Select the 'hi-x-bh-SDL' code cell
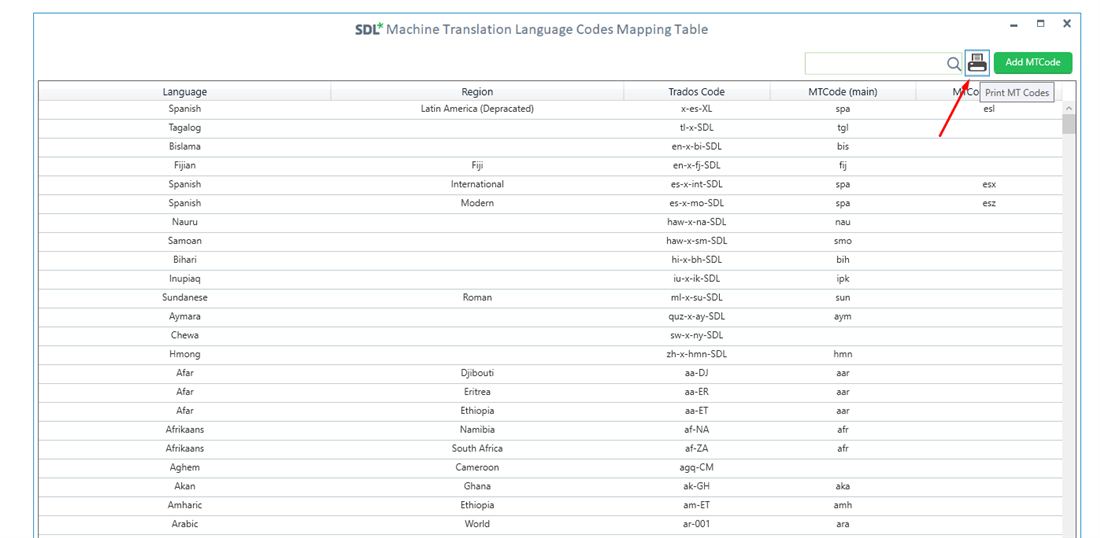 (x=697, y=260)
